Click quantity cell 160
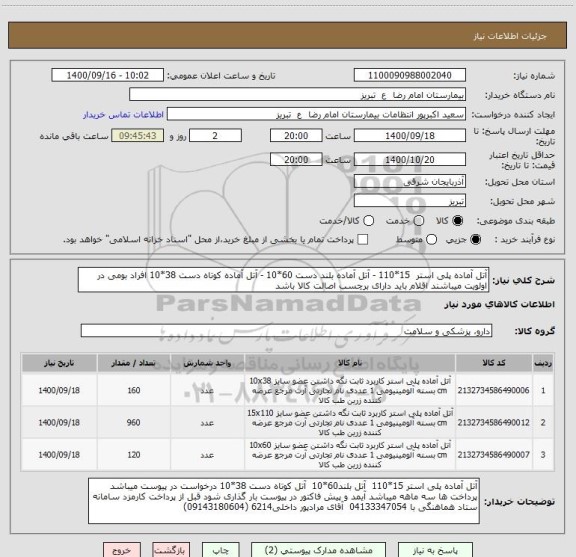This screenshot has width=576, height=557. 134,390
